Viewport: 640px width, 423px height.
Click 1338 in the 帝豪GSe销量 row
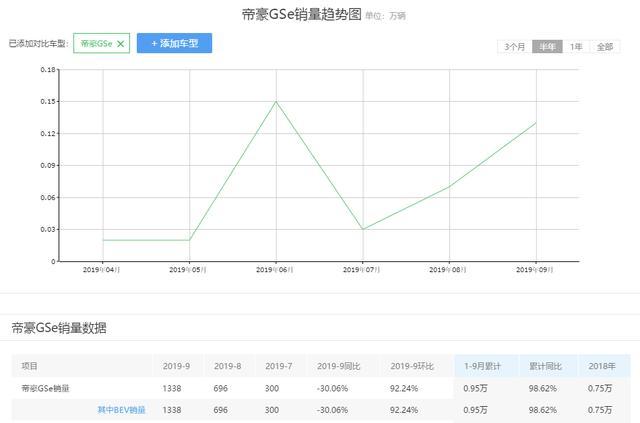[x=172, y=388]
